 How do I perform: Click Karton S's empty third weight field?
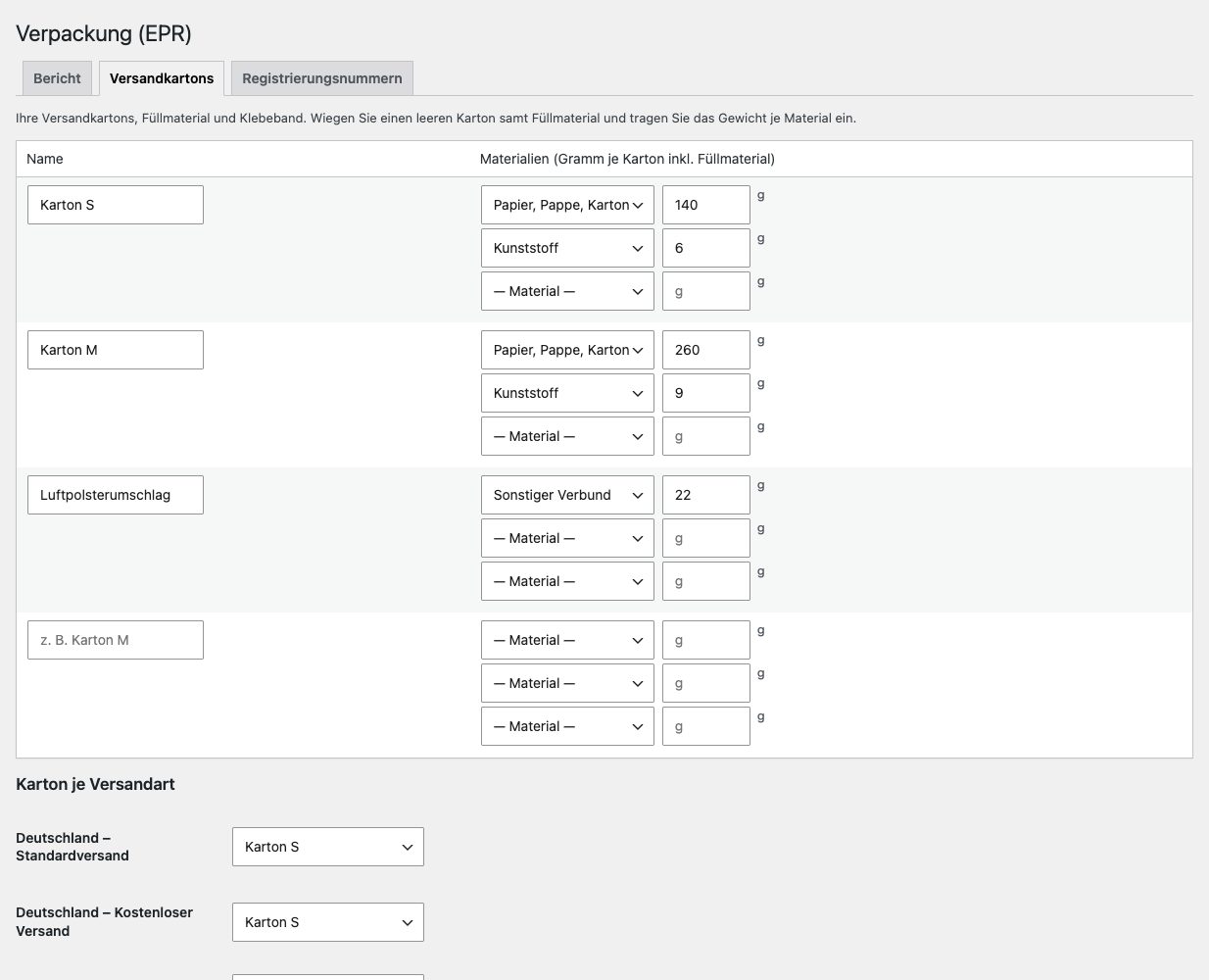pyautogui.click(x=706, y=291)
